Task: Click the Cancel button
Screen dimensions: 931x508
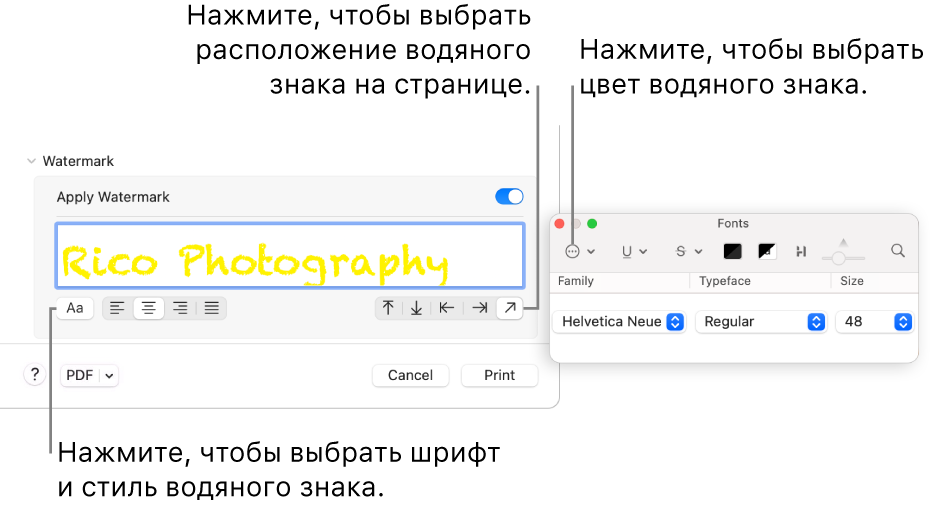Action: [x=410, y=375]
